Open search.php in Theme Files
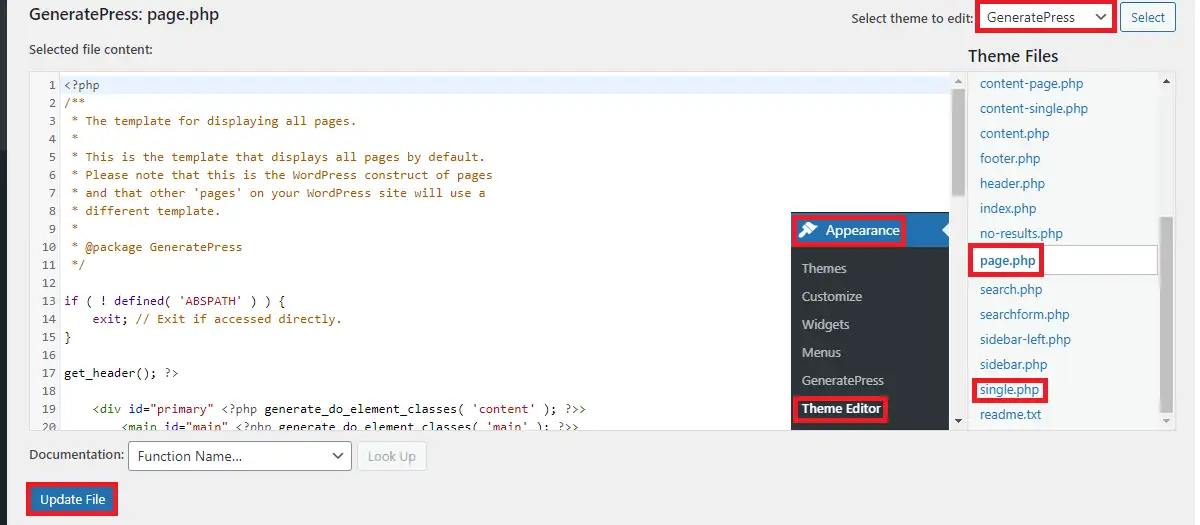The height and width of the screenshot is (525, 1200). tap(1011, 290)
